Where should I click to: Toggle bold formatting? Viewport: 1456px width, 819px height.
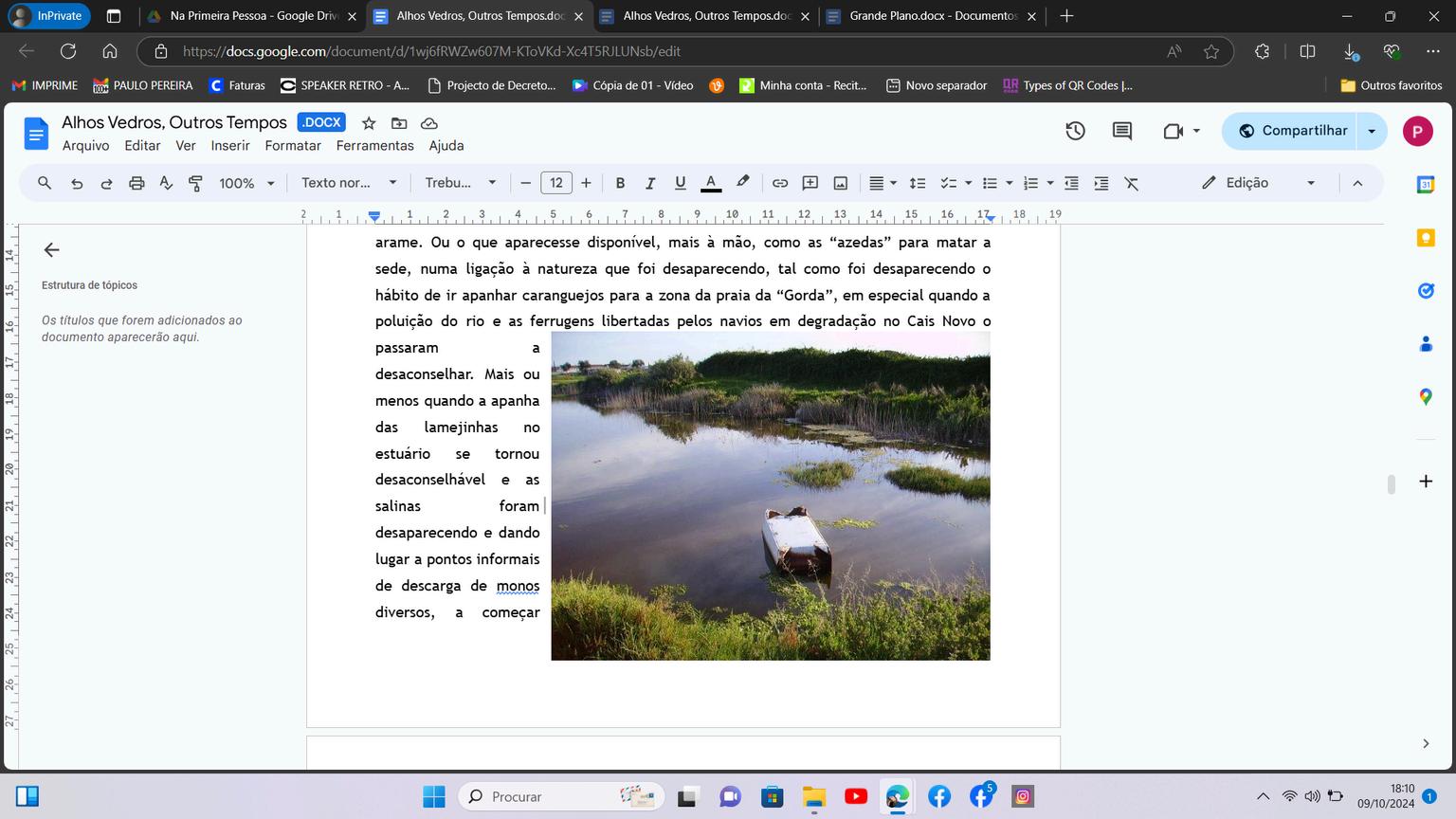[620, 183]
